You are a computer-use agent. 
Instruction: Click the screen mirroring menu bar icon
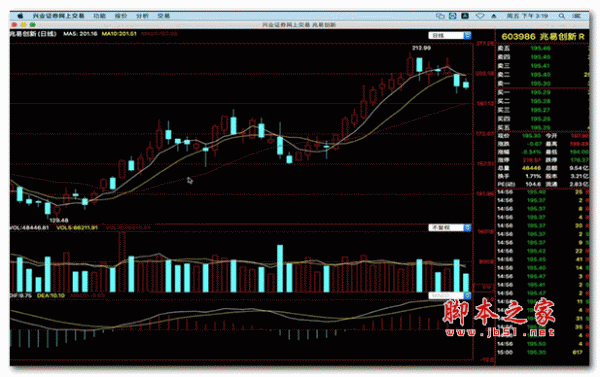440,16
